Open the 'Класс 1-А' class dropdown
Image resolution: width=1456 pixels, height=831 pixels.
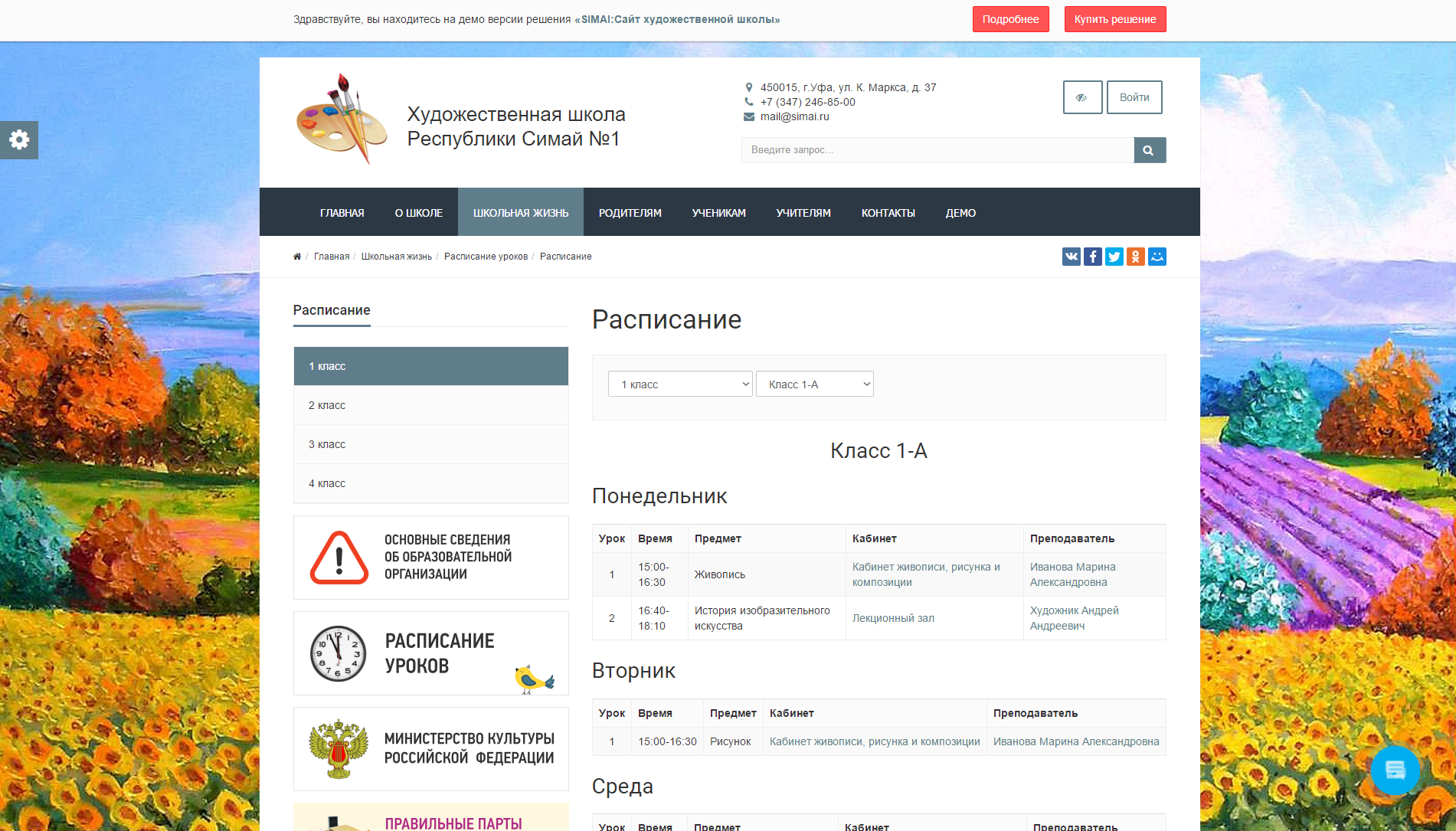[x=814, y=384]
